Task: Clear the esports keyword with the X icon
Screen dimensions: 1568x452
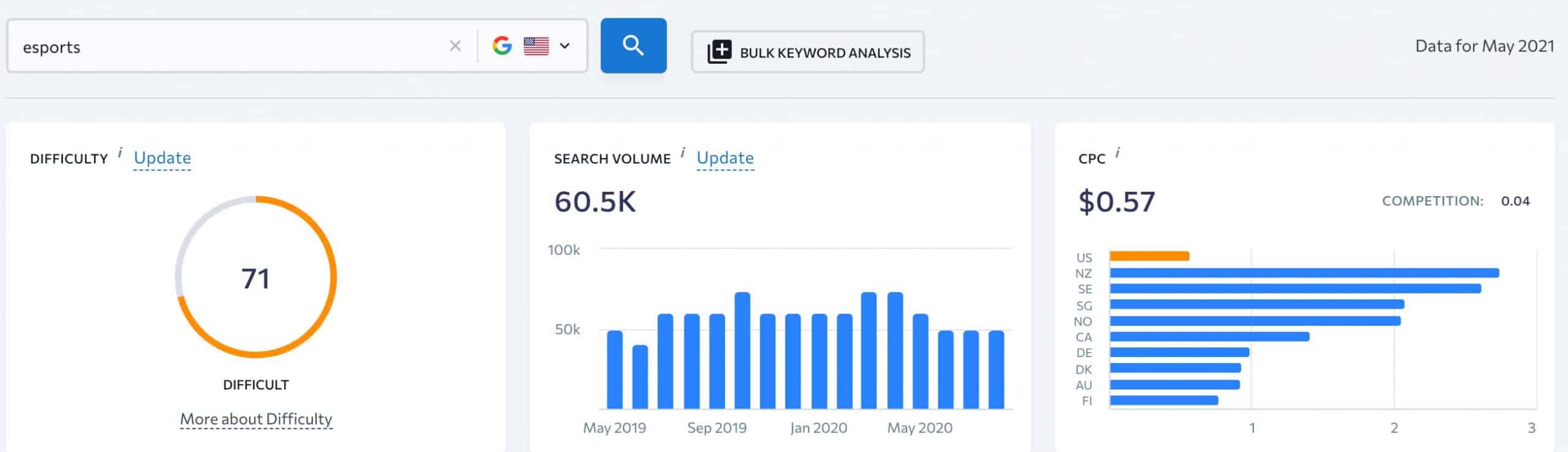Action: [x=454, y=46]
